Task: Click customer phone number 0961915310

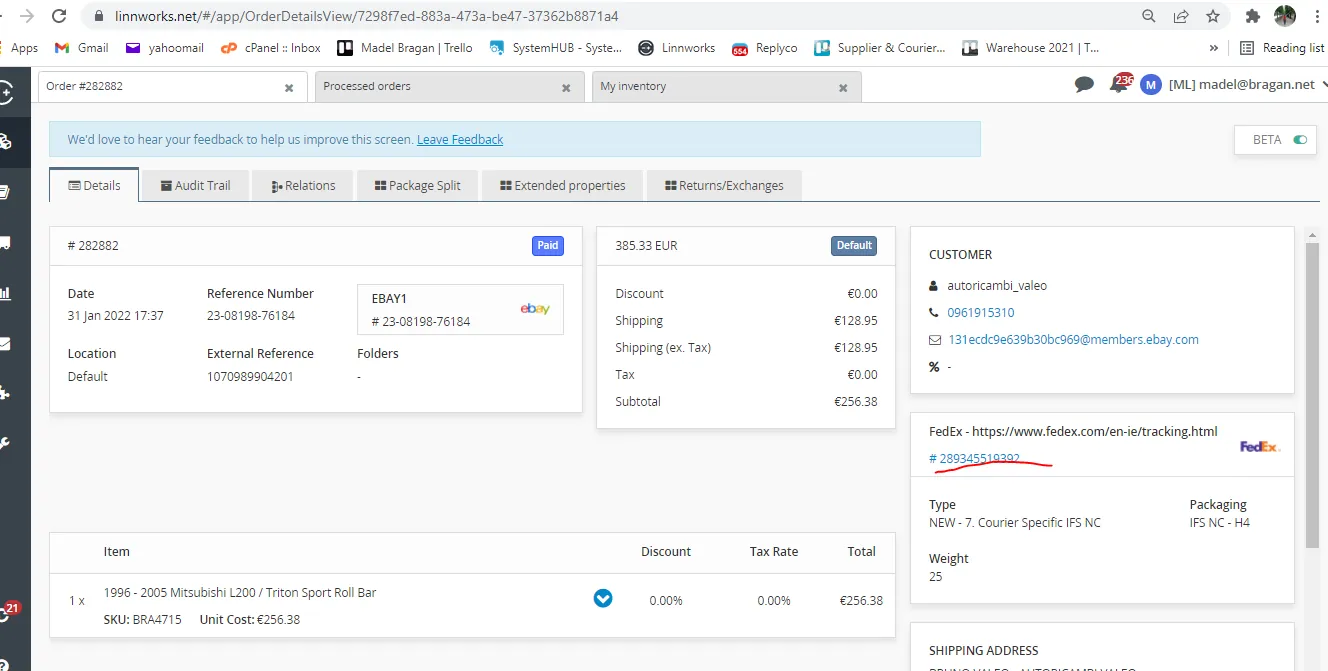Action: (x=981, y=313)
